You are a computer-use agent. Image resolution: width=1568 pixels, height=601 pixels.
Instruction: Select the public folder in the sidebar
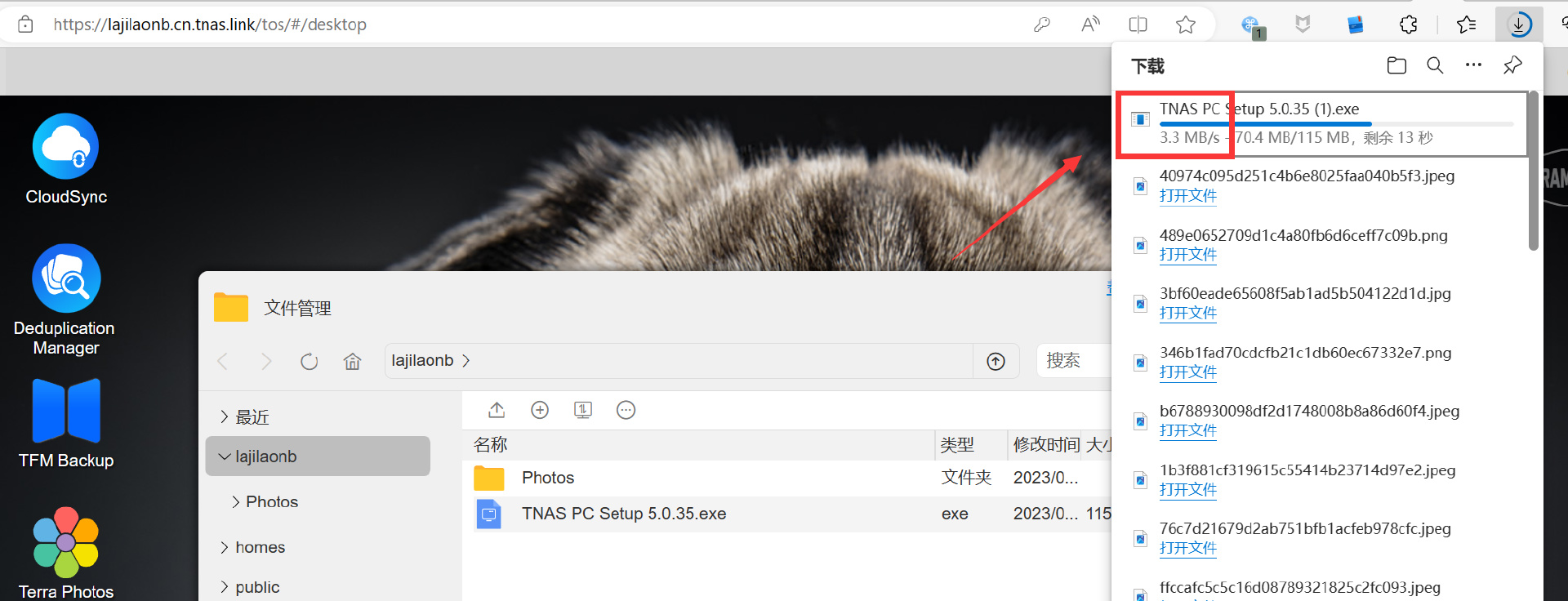click(x=257, y=587)
